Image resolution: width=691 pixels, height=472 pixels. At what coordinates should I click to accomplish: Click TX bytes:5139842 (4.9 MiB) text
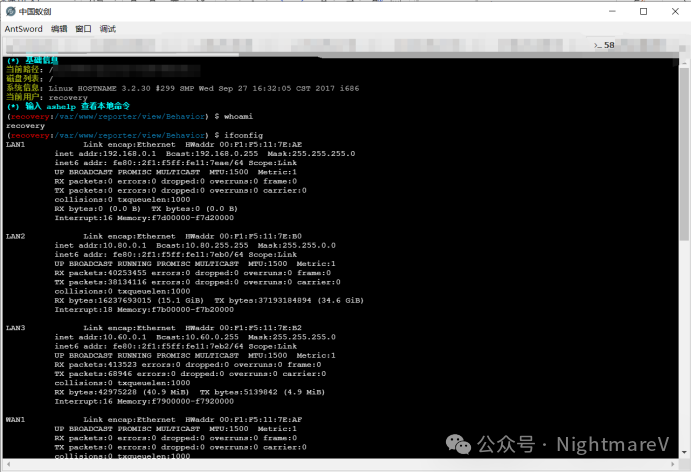point(262,392)
